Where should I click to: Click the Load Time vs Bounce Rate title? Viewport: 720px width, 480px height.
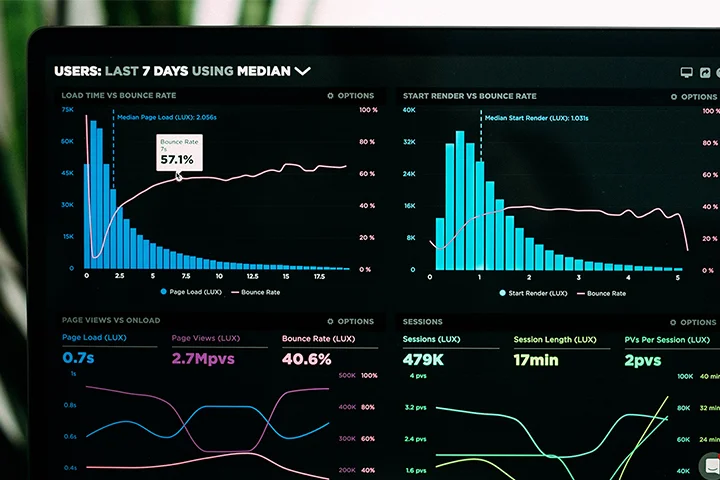tap(118, 96)
